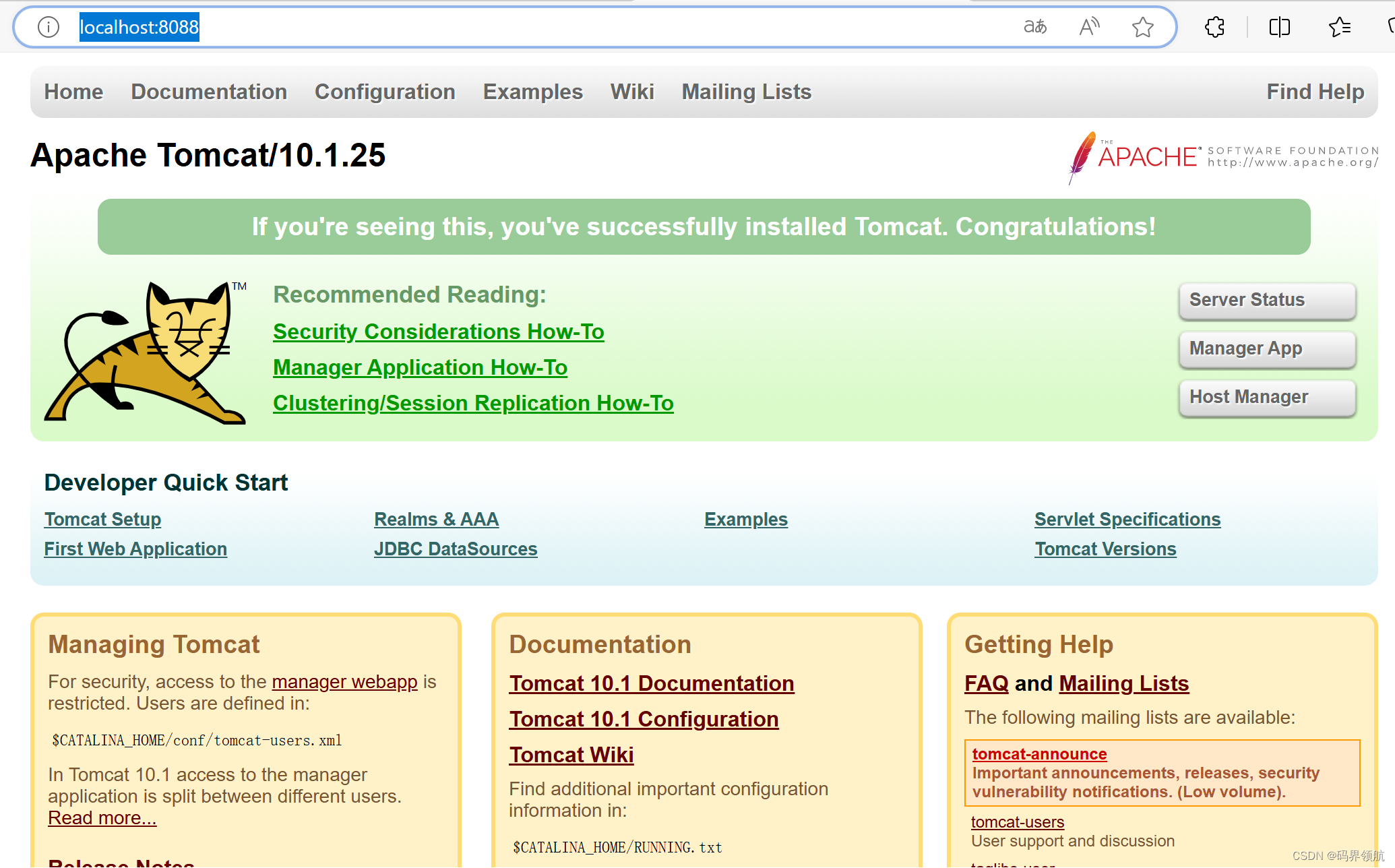Open the Configuration nav menu item
Image resolution: width=1395 pixels, height=868 pixels.
(x=385, y=92)
